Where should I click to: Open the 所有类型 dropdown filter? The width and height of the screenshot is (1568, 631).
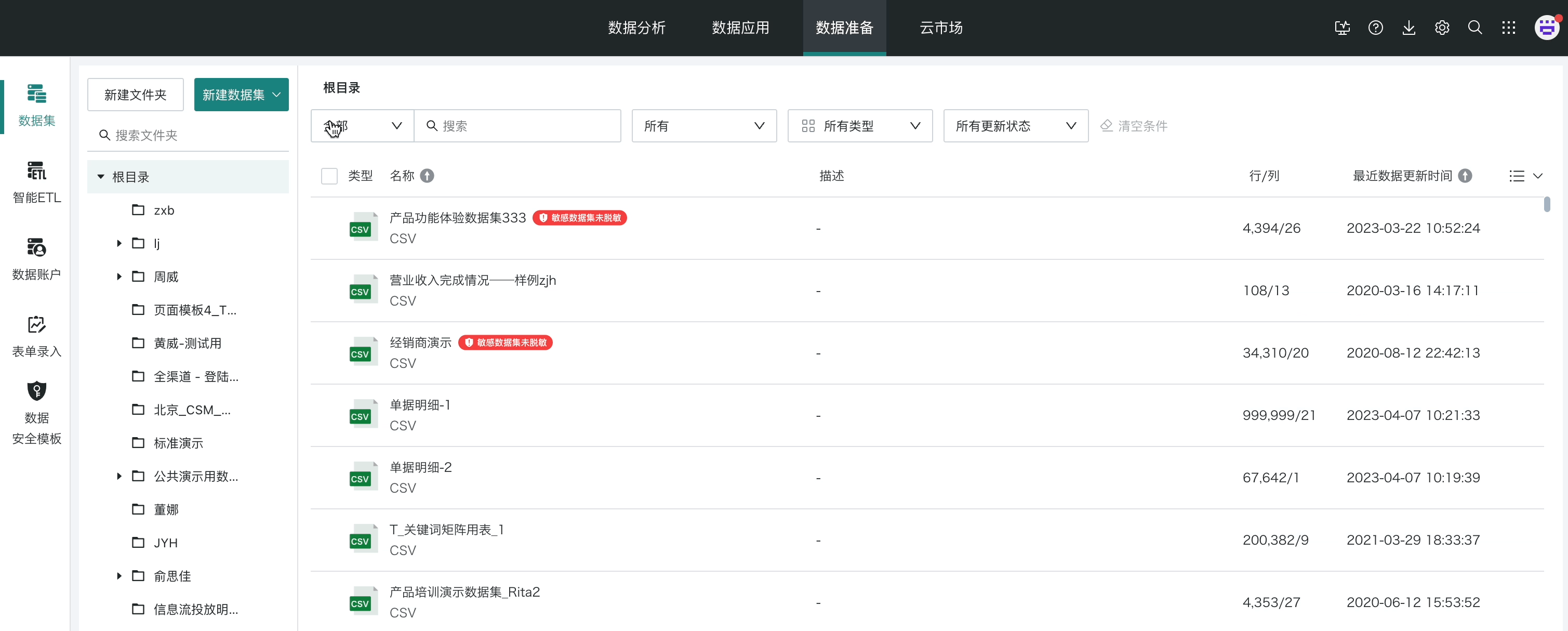click(x=859, y=126)
